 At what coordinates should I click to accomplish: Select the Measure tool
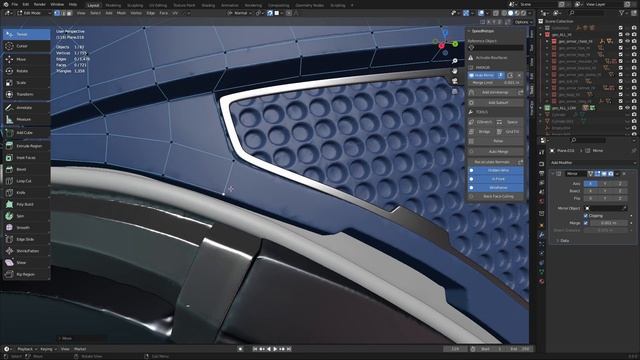click(x=27, y=119)
